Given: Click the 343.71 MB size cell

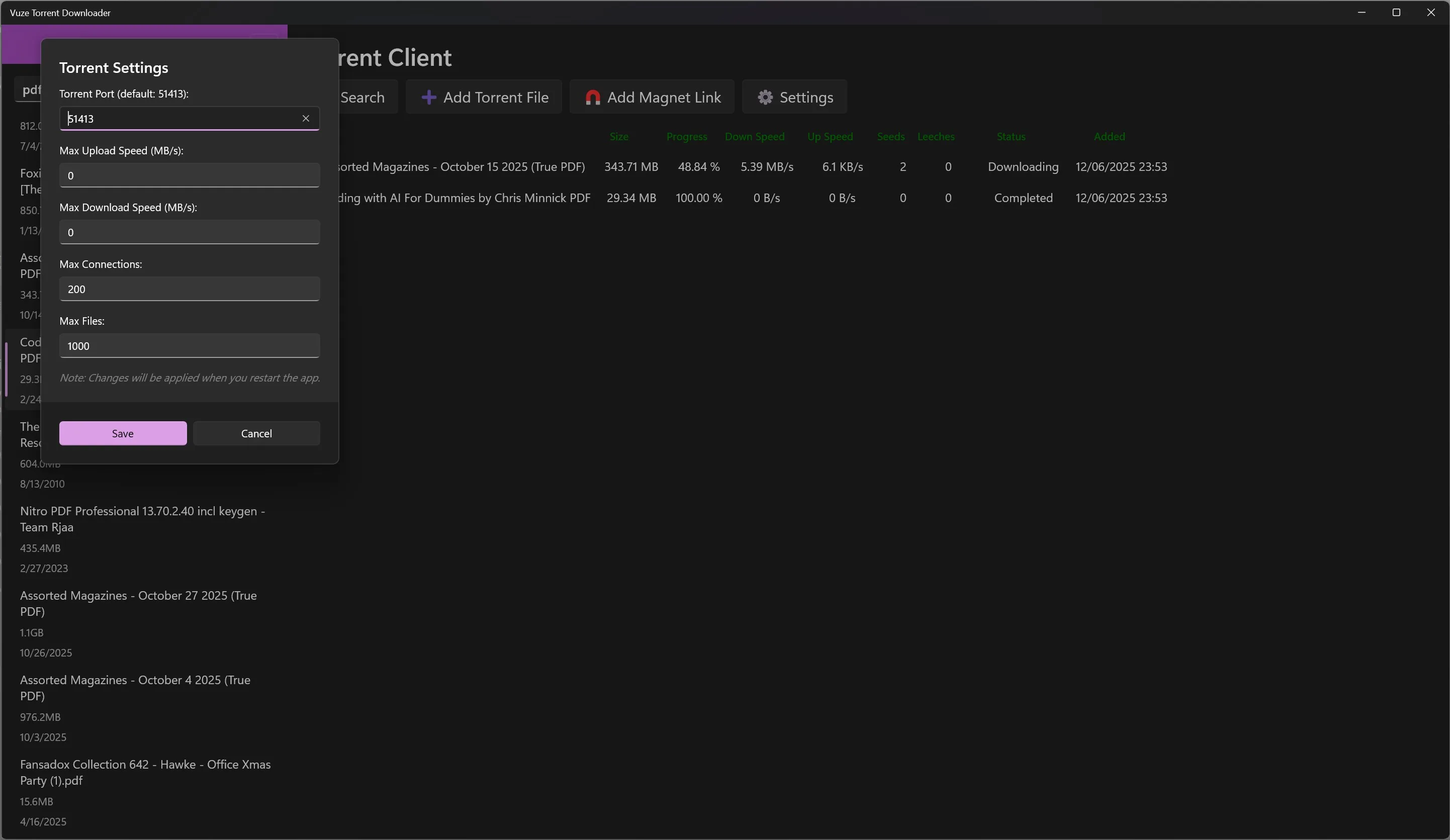Looking at the screenshot, I should [631, 167].
